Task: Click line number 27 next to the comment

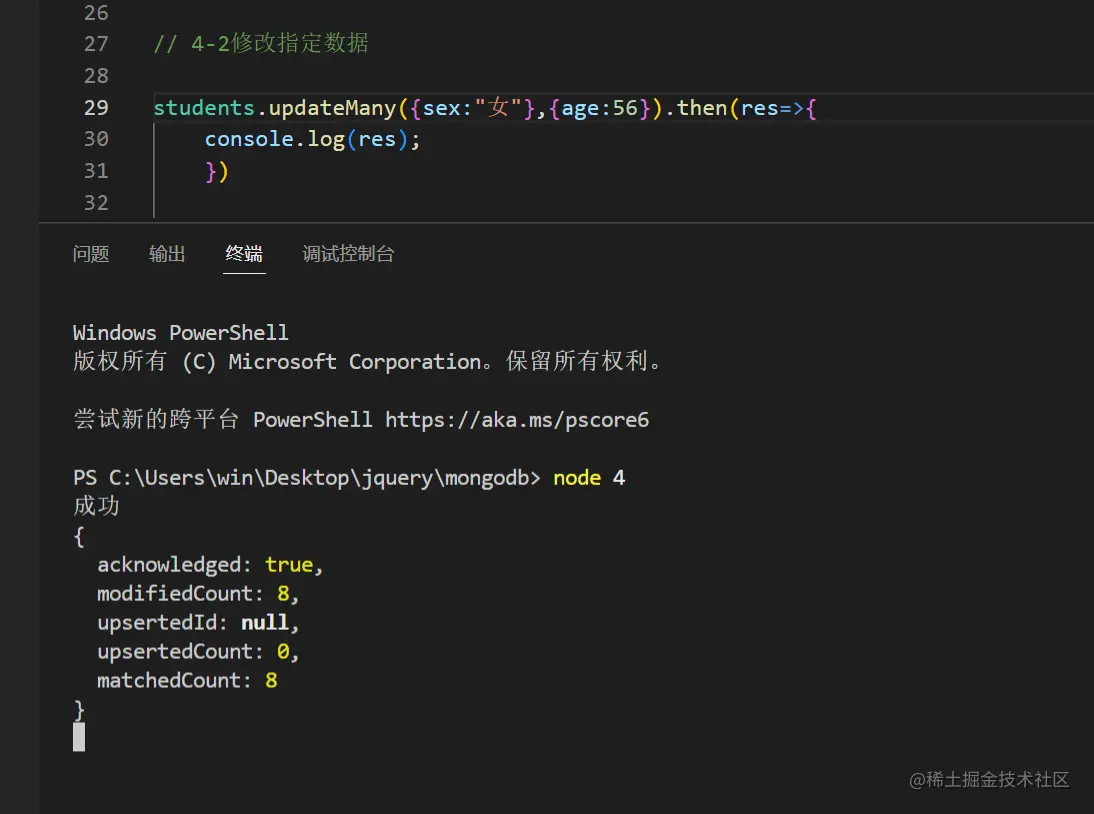Action: tap(96, 43)
